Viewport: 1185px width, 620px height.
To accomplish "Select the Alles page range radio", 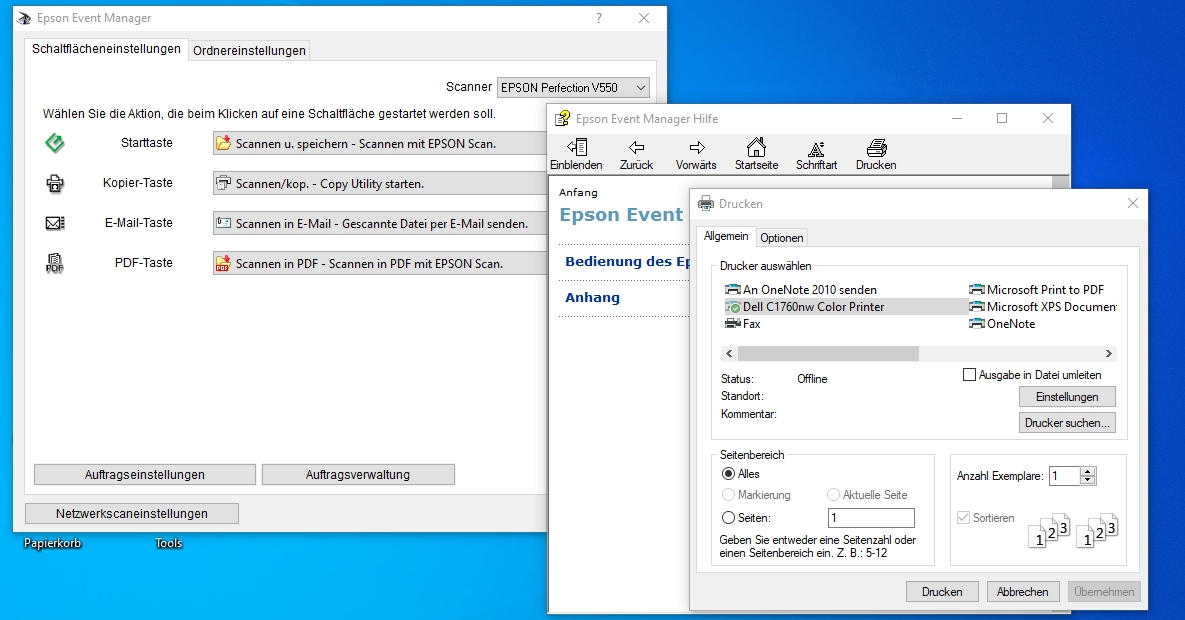I will (729, 473).
